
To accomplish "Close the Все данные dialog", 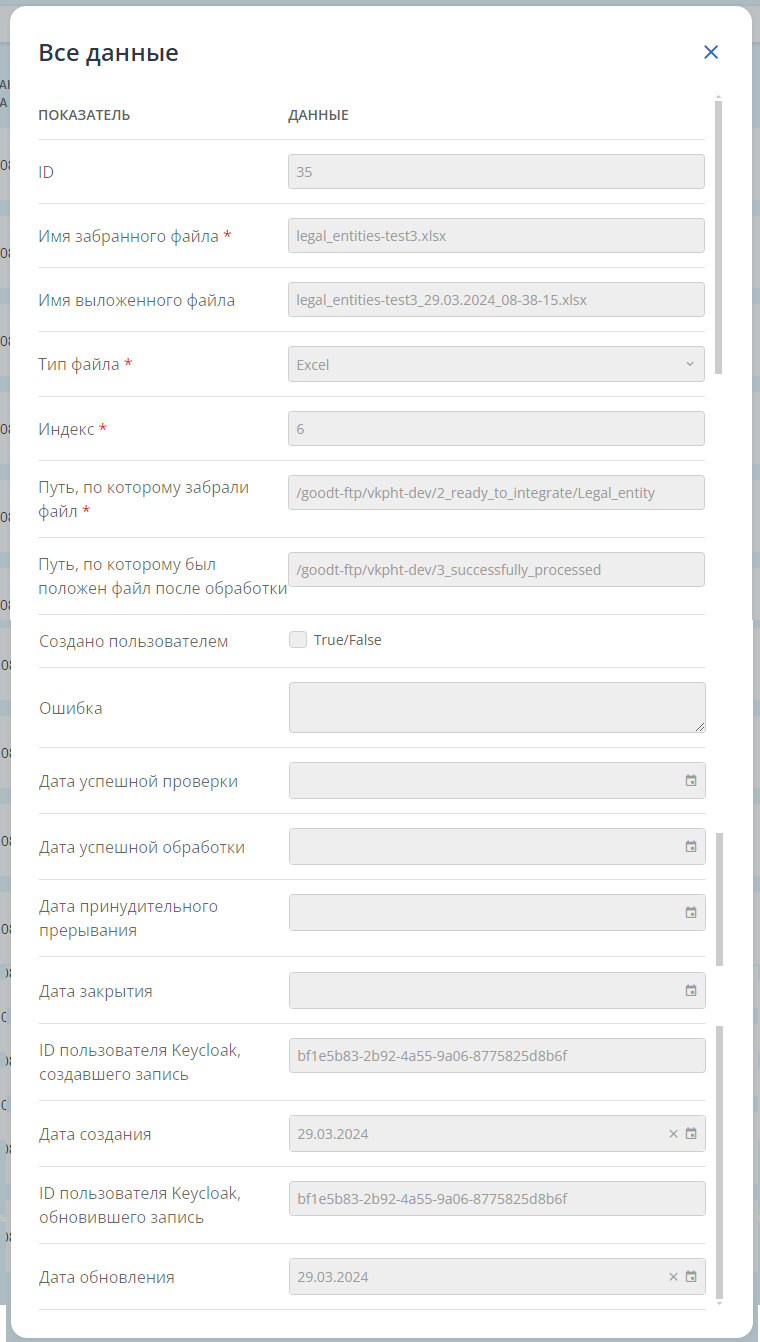I will click(711, 52).
